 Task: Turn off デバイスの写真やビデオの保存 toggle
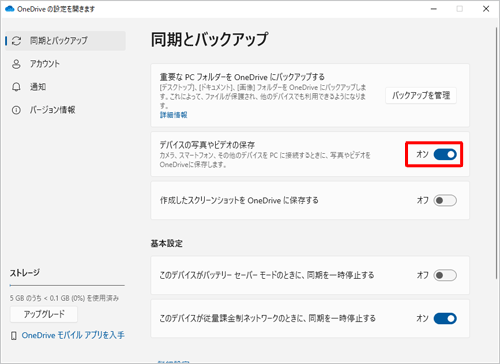[445, 154]
